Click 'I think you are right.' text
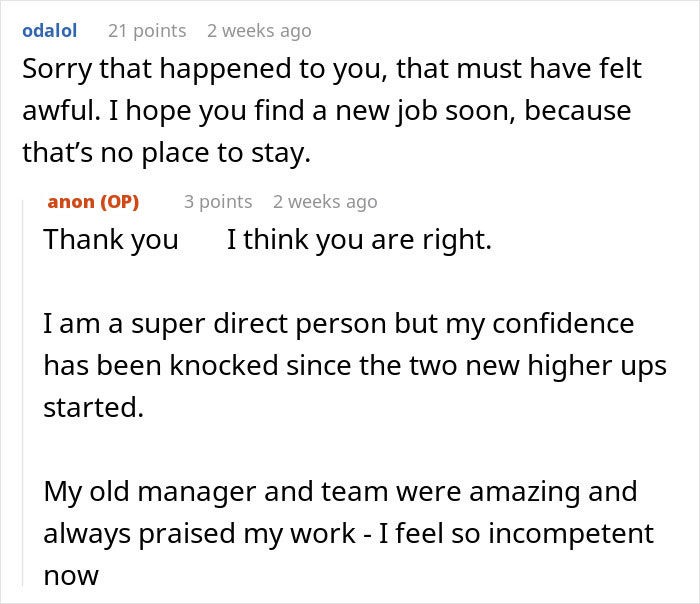Image resolution: width=700 pixels, height=604 pixels. point(359,241)
